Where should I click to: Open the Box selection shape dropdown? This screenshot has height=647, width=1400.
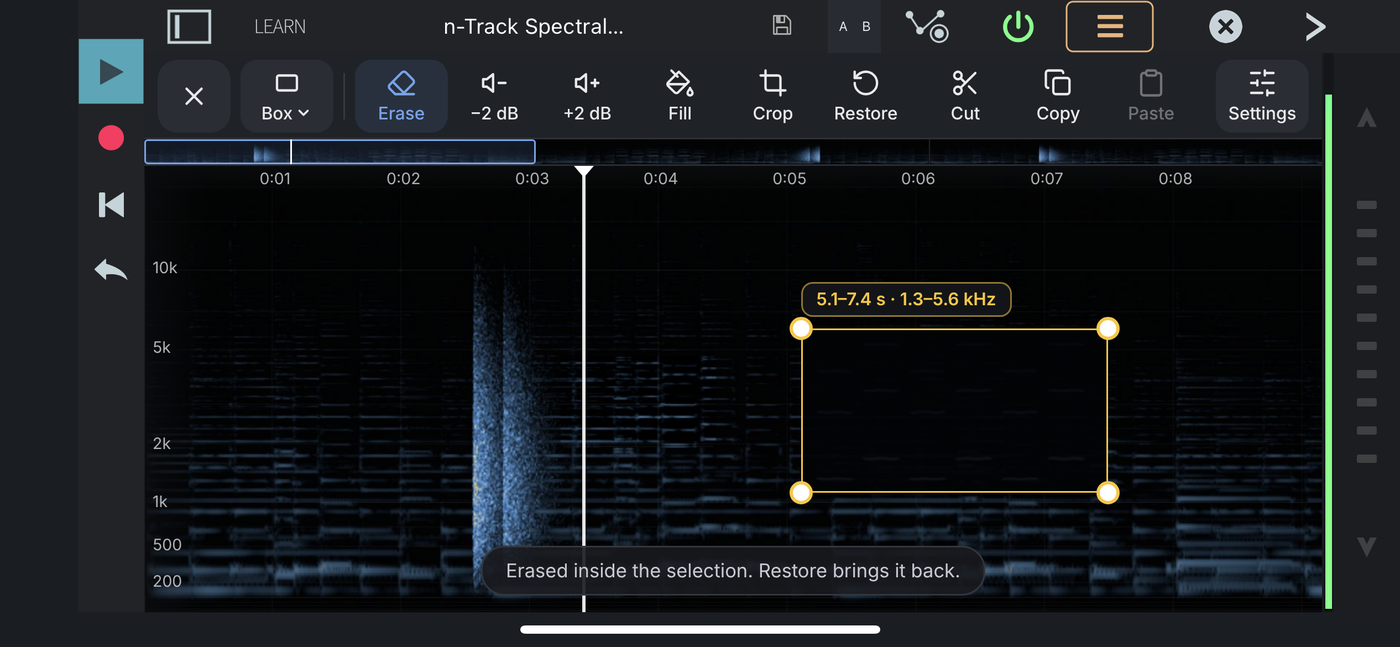[x=286, y=97]
